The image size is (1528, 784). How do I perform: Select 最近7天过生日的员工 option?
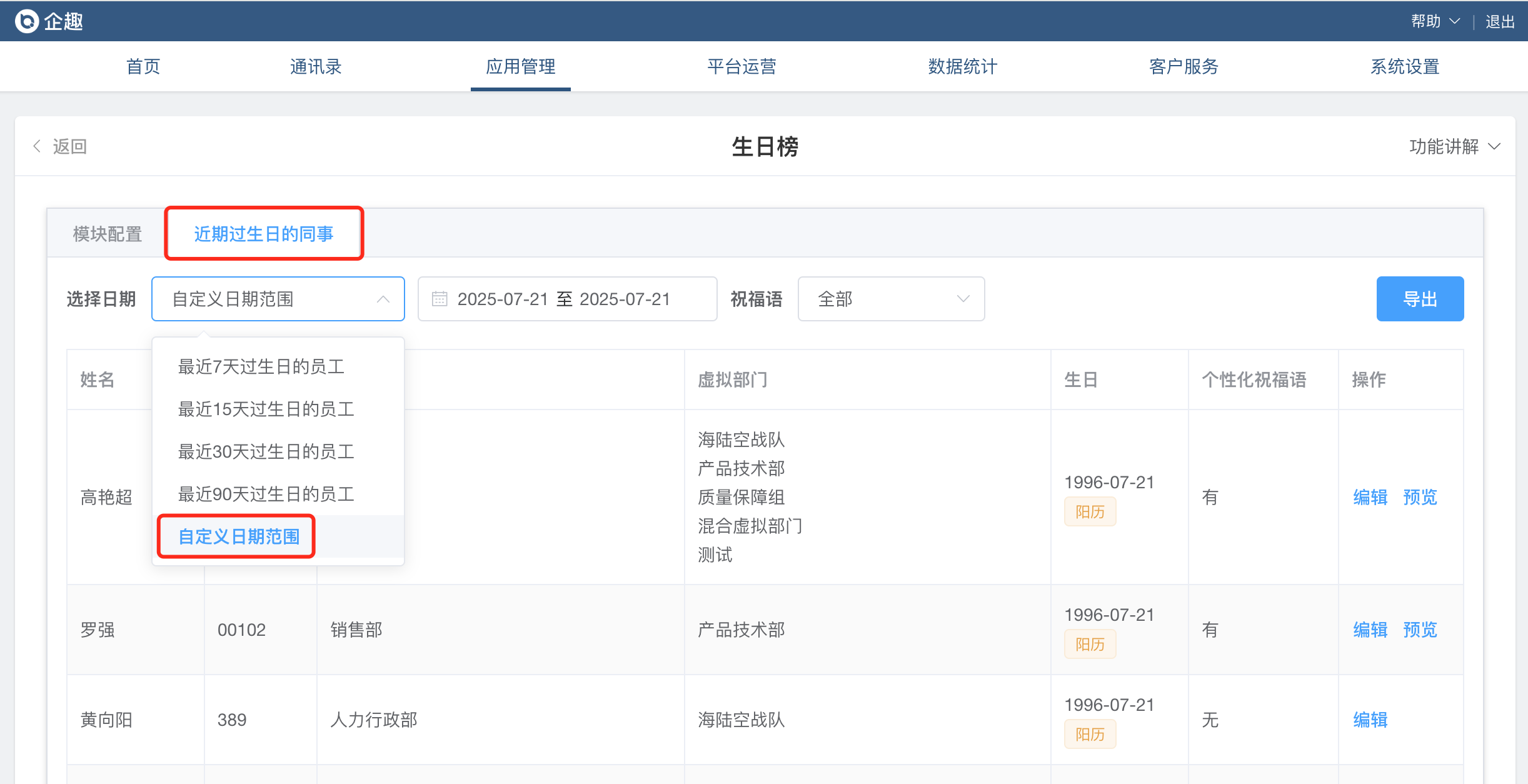point(261,366)
